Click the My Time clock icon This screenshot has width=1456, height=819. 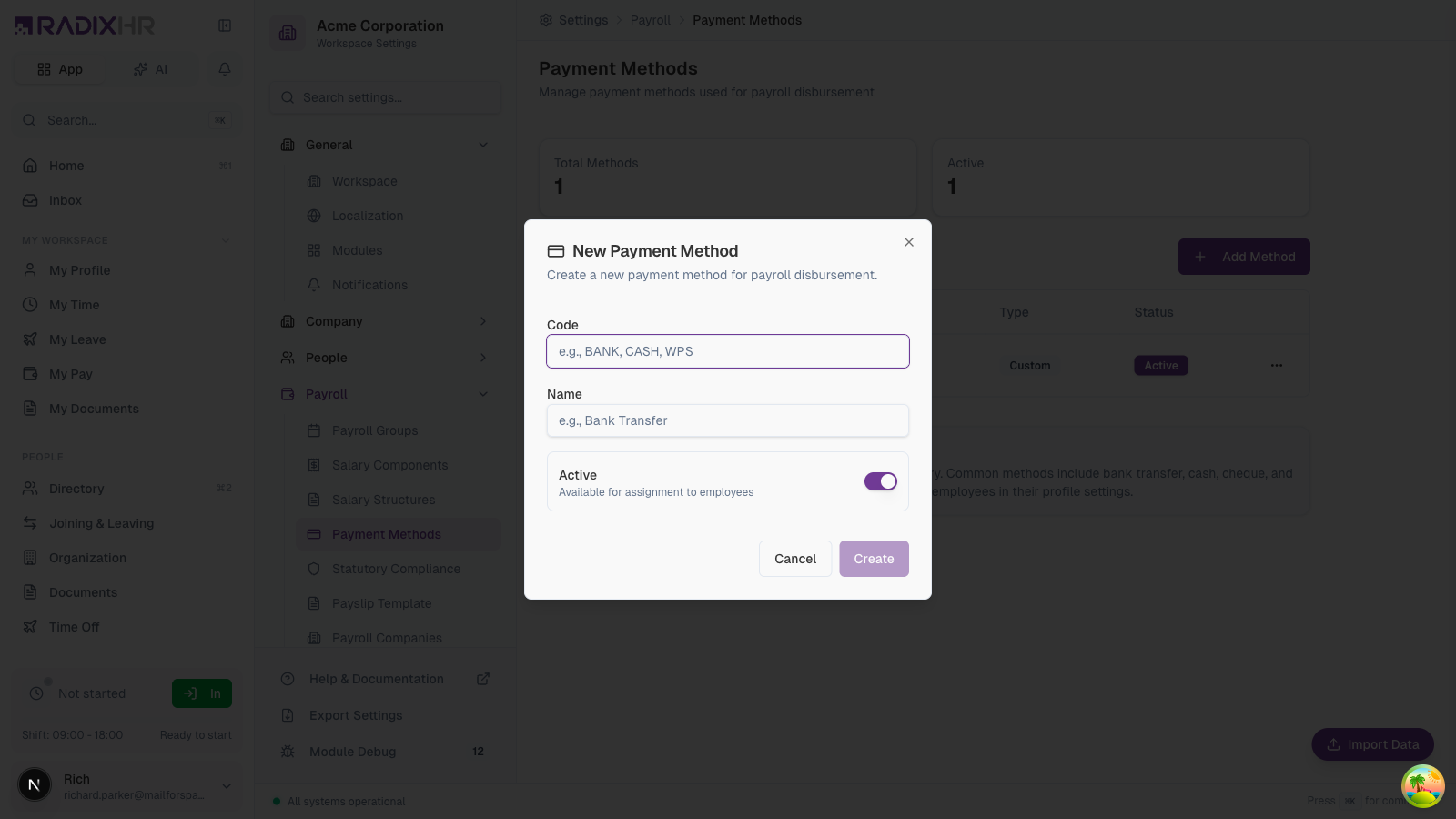pyautogui.click(x=30, y=305)
